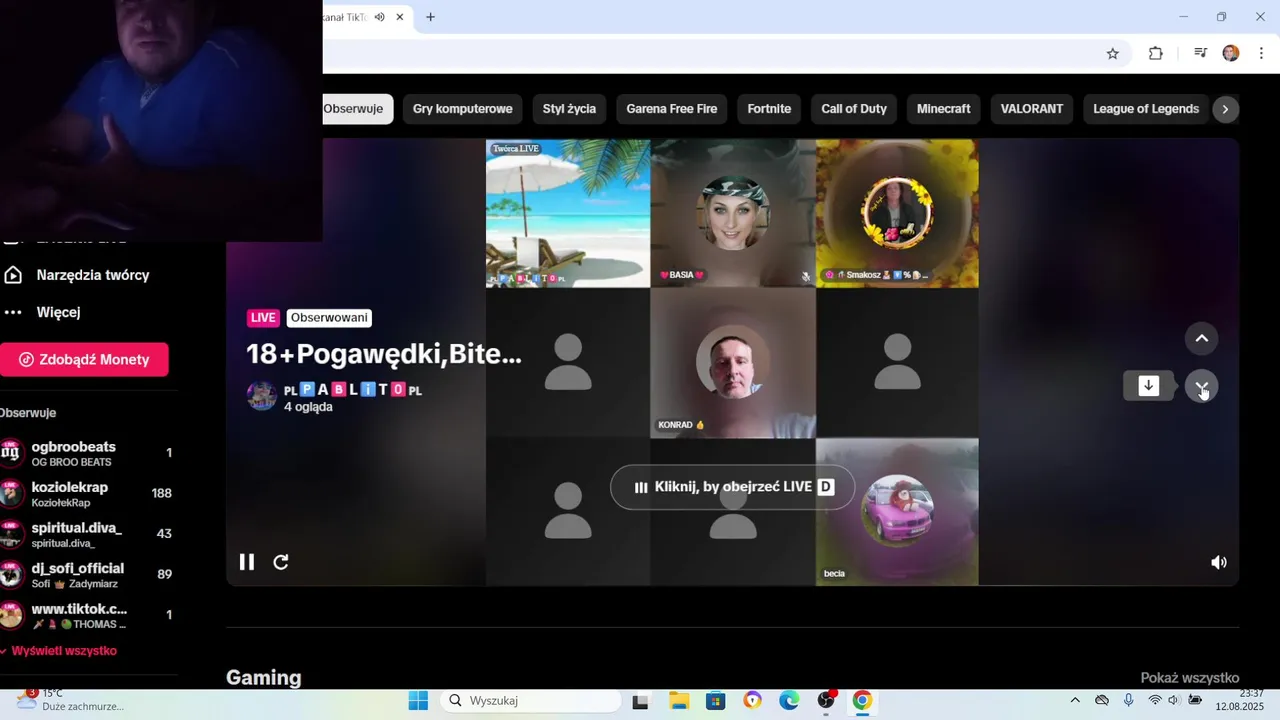Viewport: 1280px width, 720px height.
Task: Open the Chrome three-dot menu
Action: (x=1261, y=54)
